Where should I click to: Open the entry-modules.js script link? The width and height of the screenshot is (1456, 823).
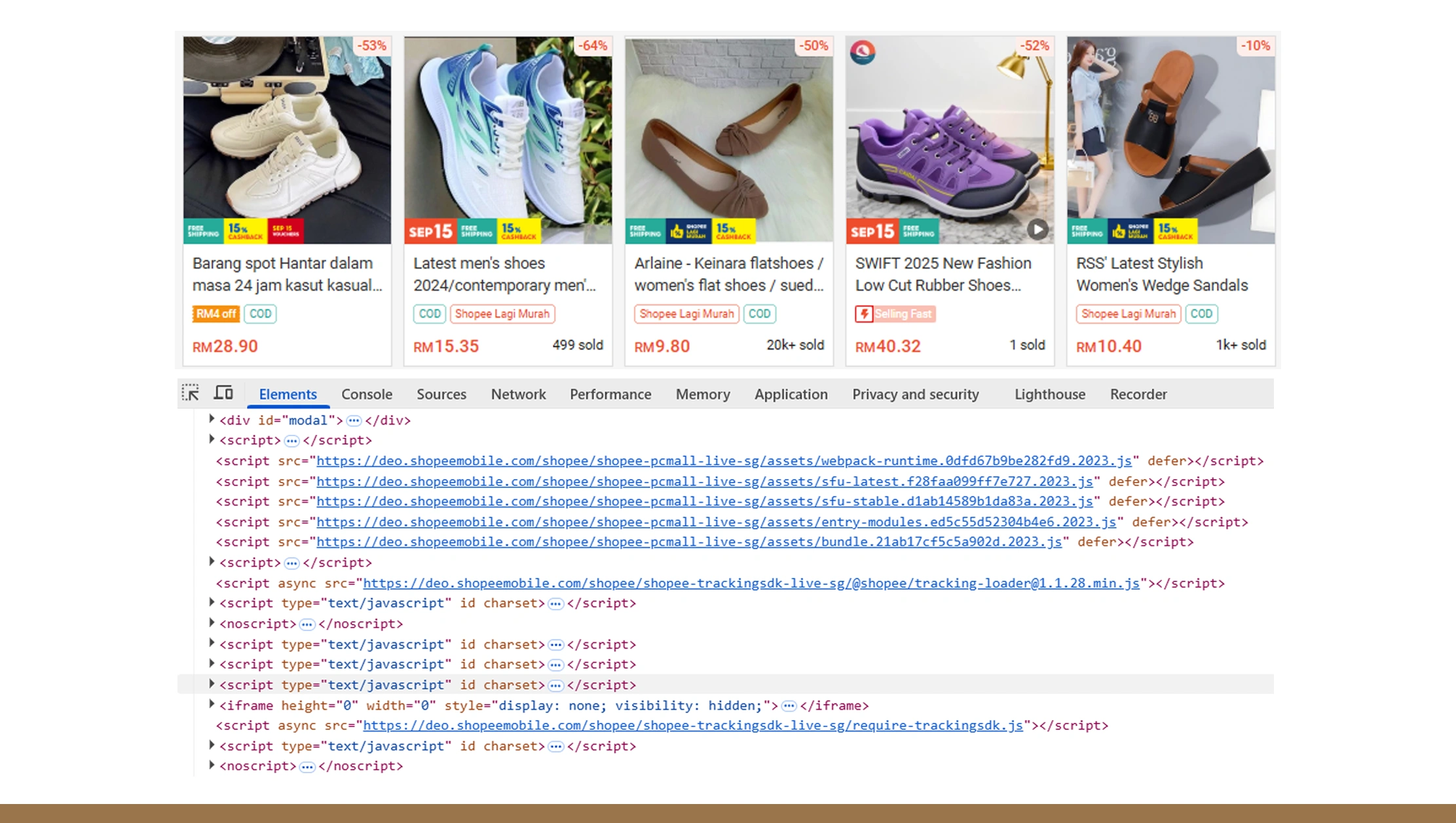tap(717, 522)
